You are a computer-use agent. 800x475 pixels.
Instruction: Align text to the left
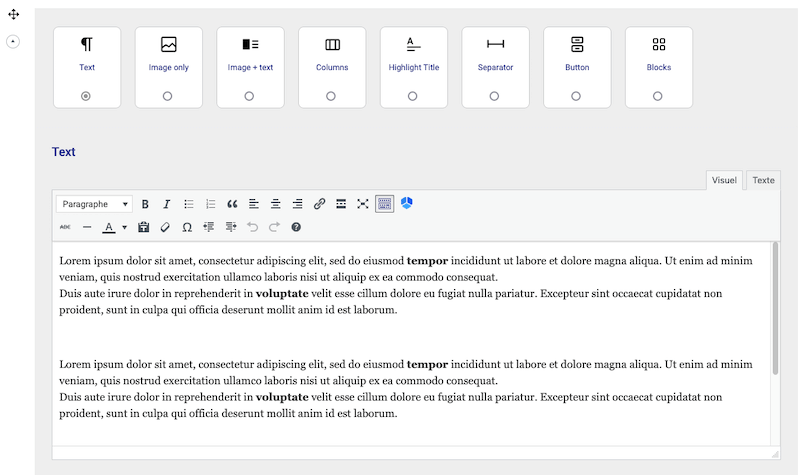pyautogui.click(x=254, y=204)
